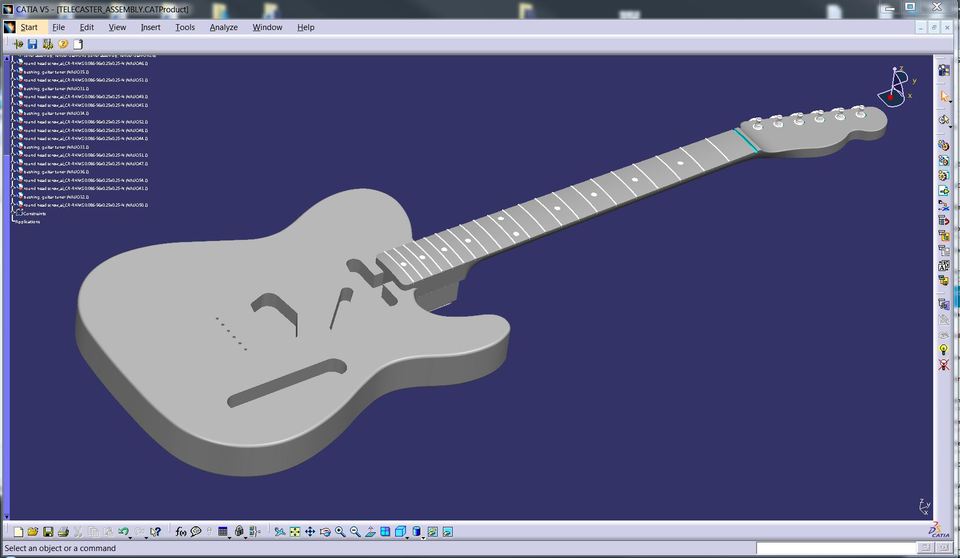Click the Assembly Design workbench icon at top right
This screenshot has width=960, height=558.
coord(943,70)
